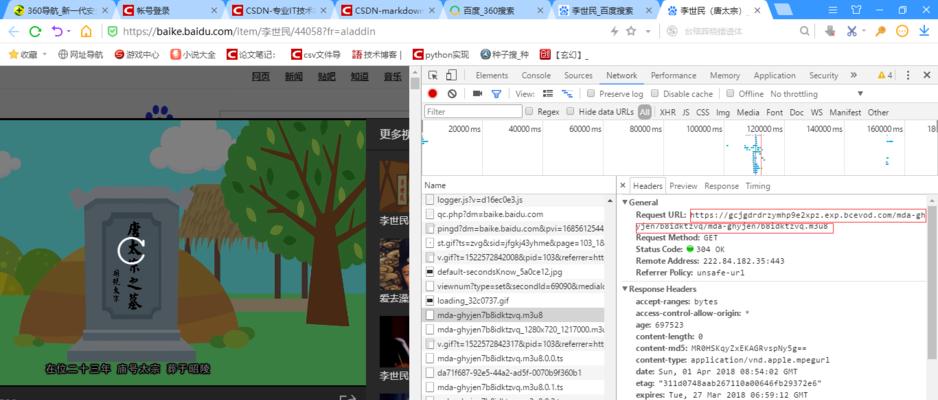Open the 游戏中心 bookmark

coord(137,54)
